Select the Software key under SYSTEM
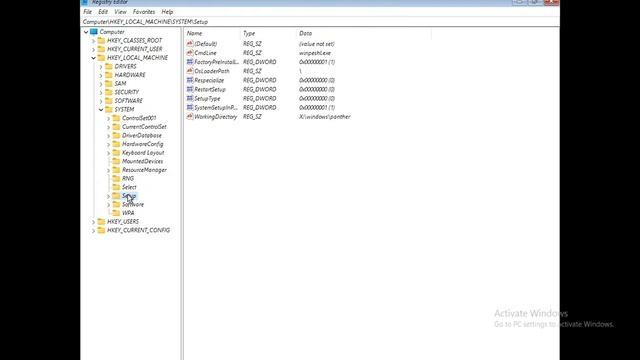The height and width of the screenshot is (360, 640). pyautogui.click(x=133, y=204)
